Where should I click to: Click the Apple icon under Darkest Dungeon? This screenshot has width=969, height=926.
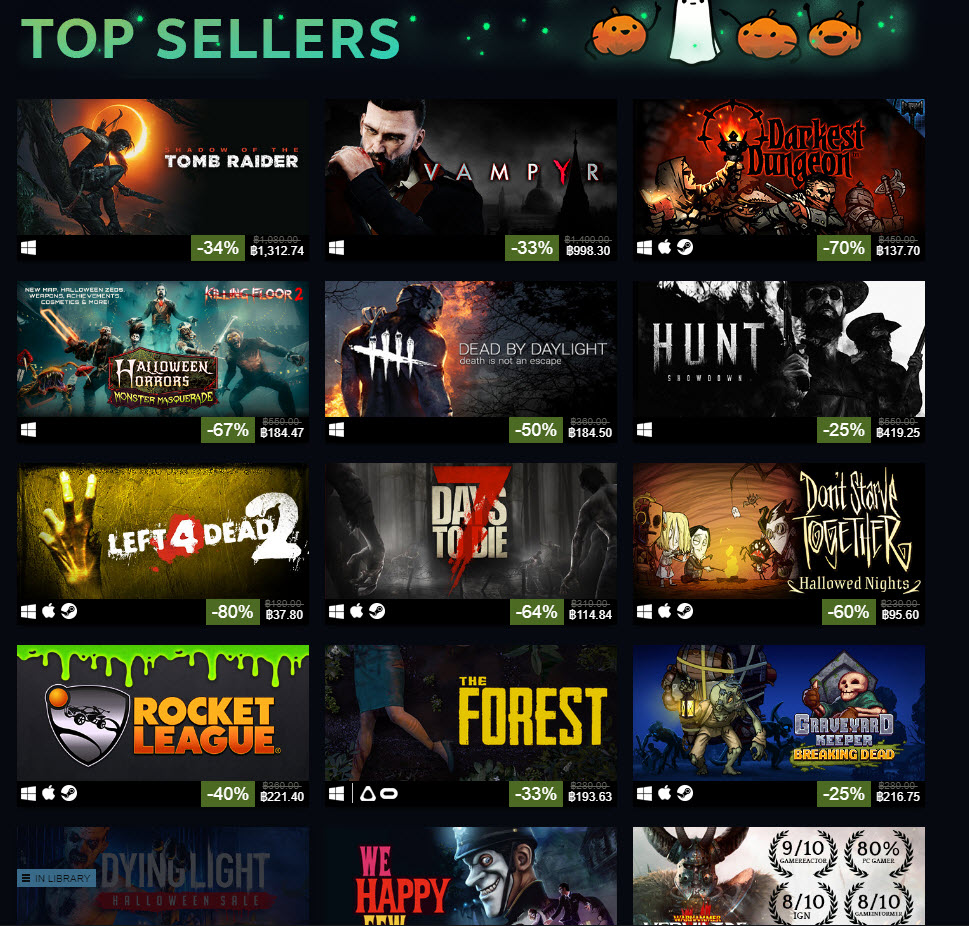664,247
